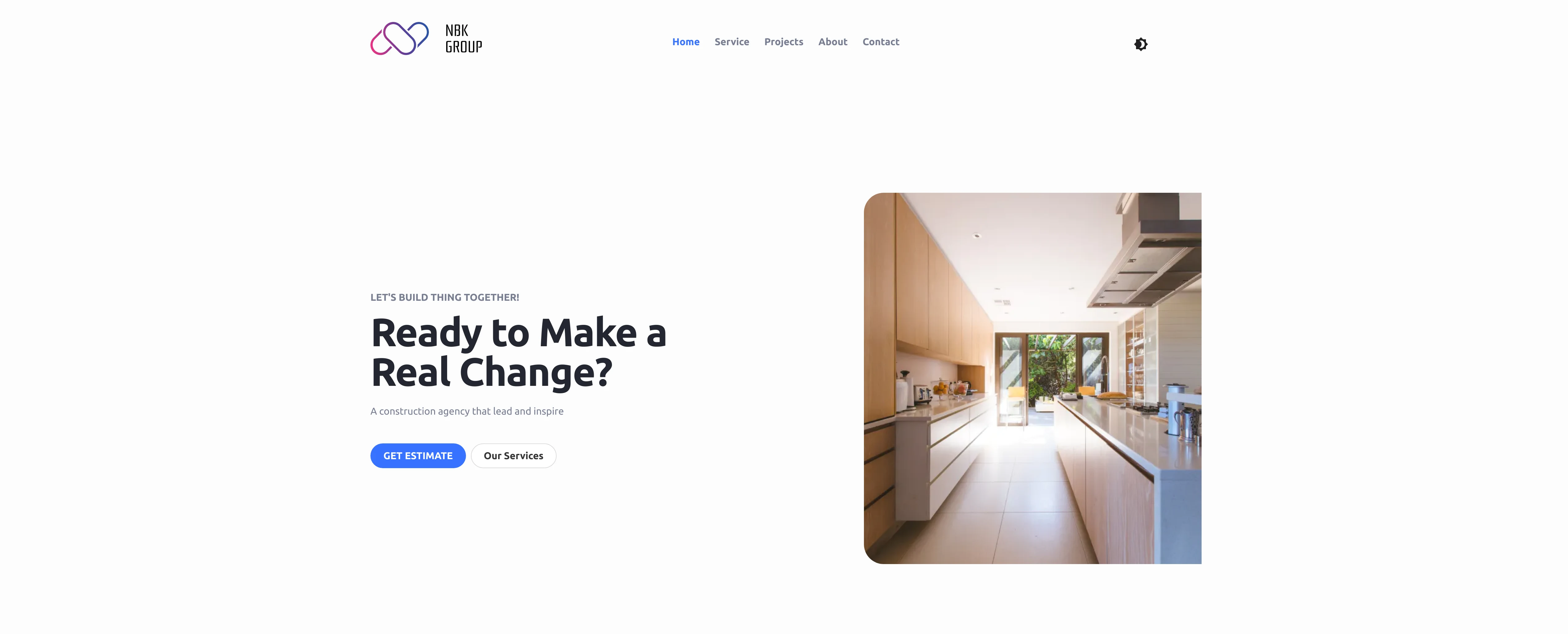1568x634 pixels.
Task: Click the GET ESTIMATE button
Action: 418,455
